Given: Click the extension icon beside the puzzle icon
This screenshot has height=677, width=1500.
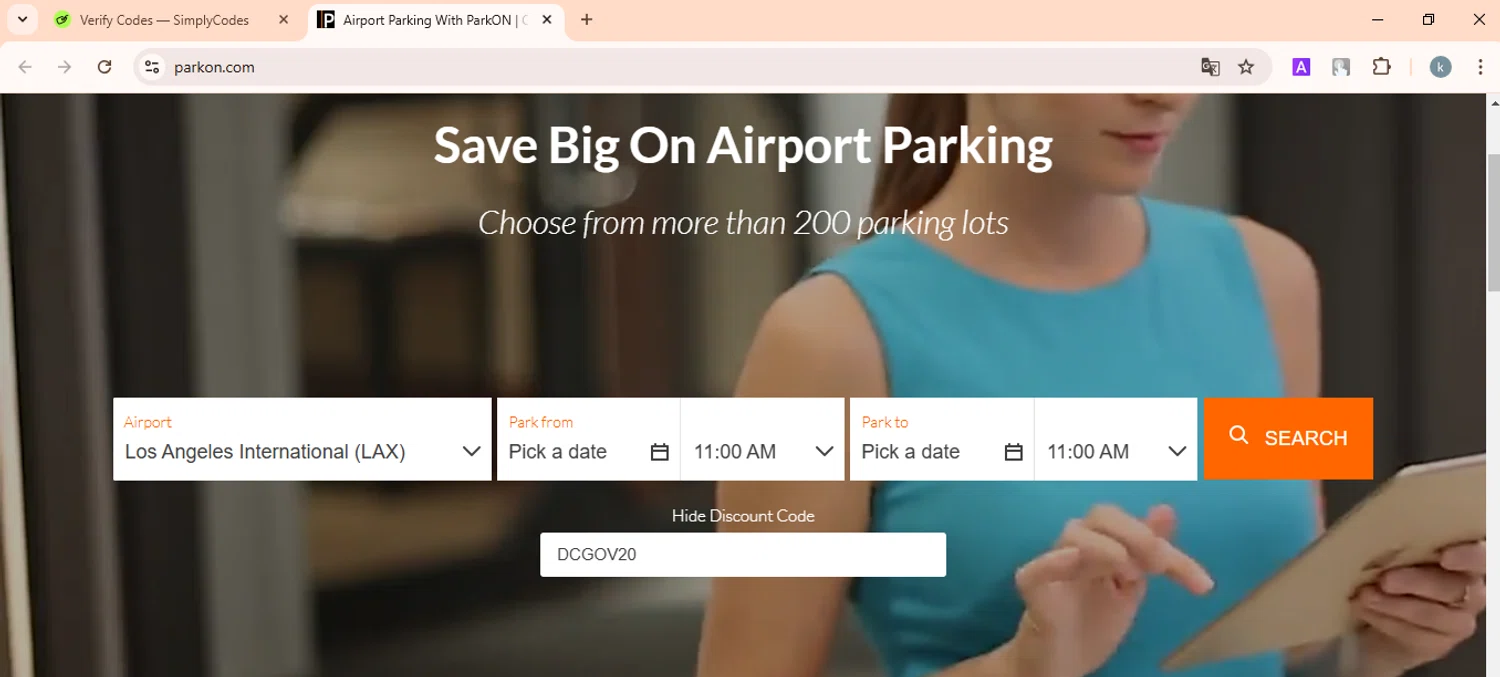Looking at the screenshot, I should [x=1341, y=67].
